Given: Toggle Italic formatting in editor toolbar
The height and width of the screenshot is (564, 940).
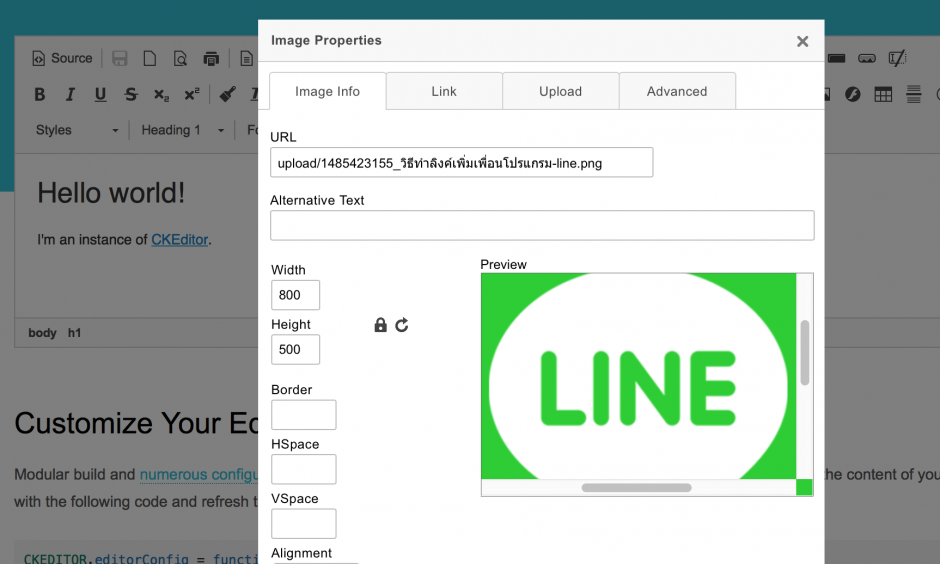Looking at the screenshot, I should [x=70, y=94].
